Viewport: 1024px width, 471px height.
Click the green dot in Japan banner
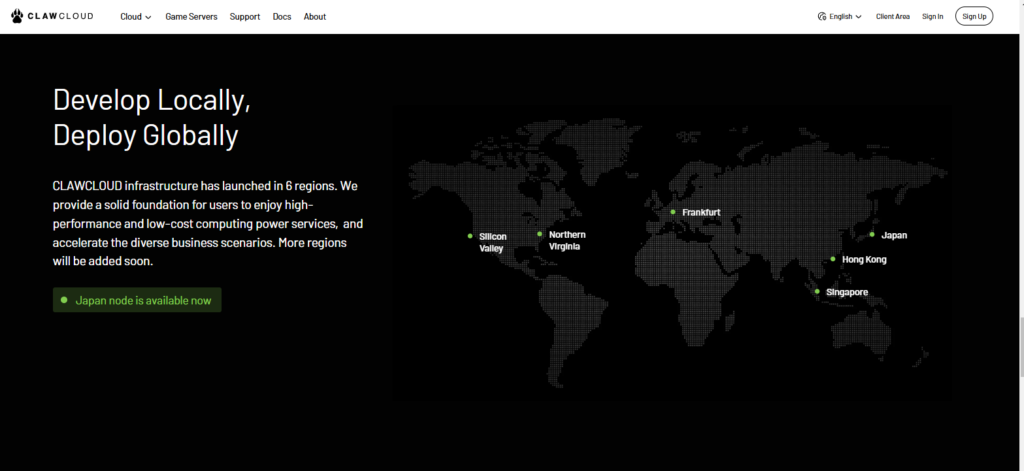64,300
